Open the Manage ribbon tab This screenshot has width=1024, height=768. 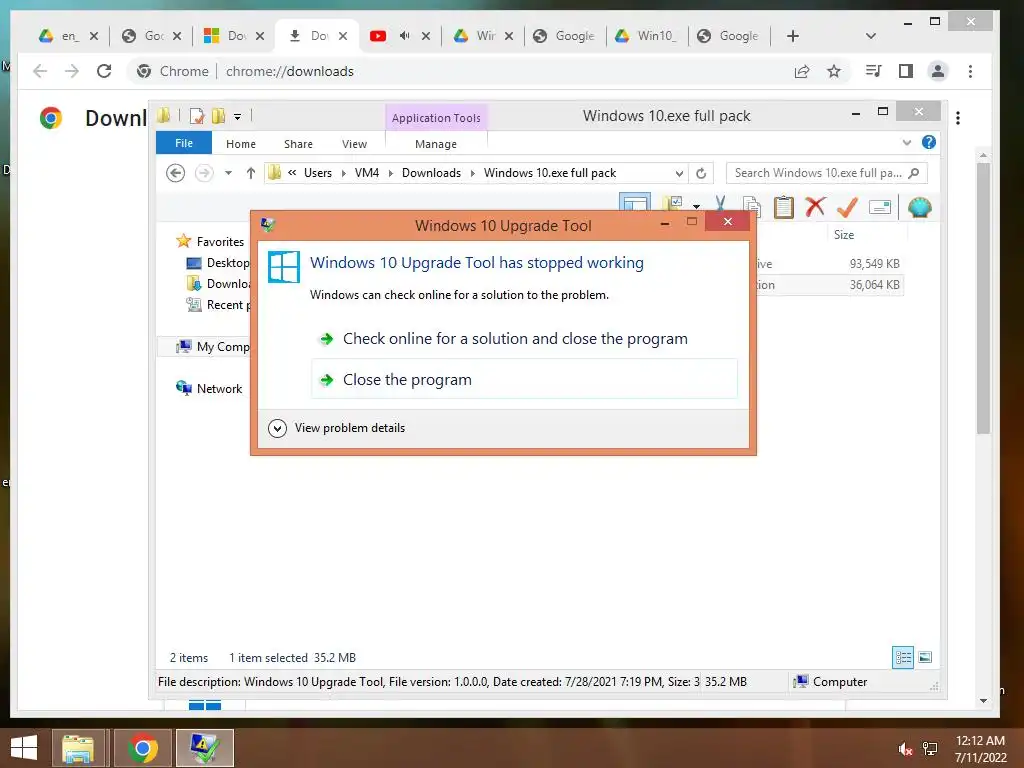tap(436, 144)
